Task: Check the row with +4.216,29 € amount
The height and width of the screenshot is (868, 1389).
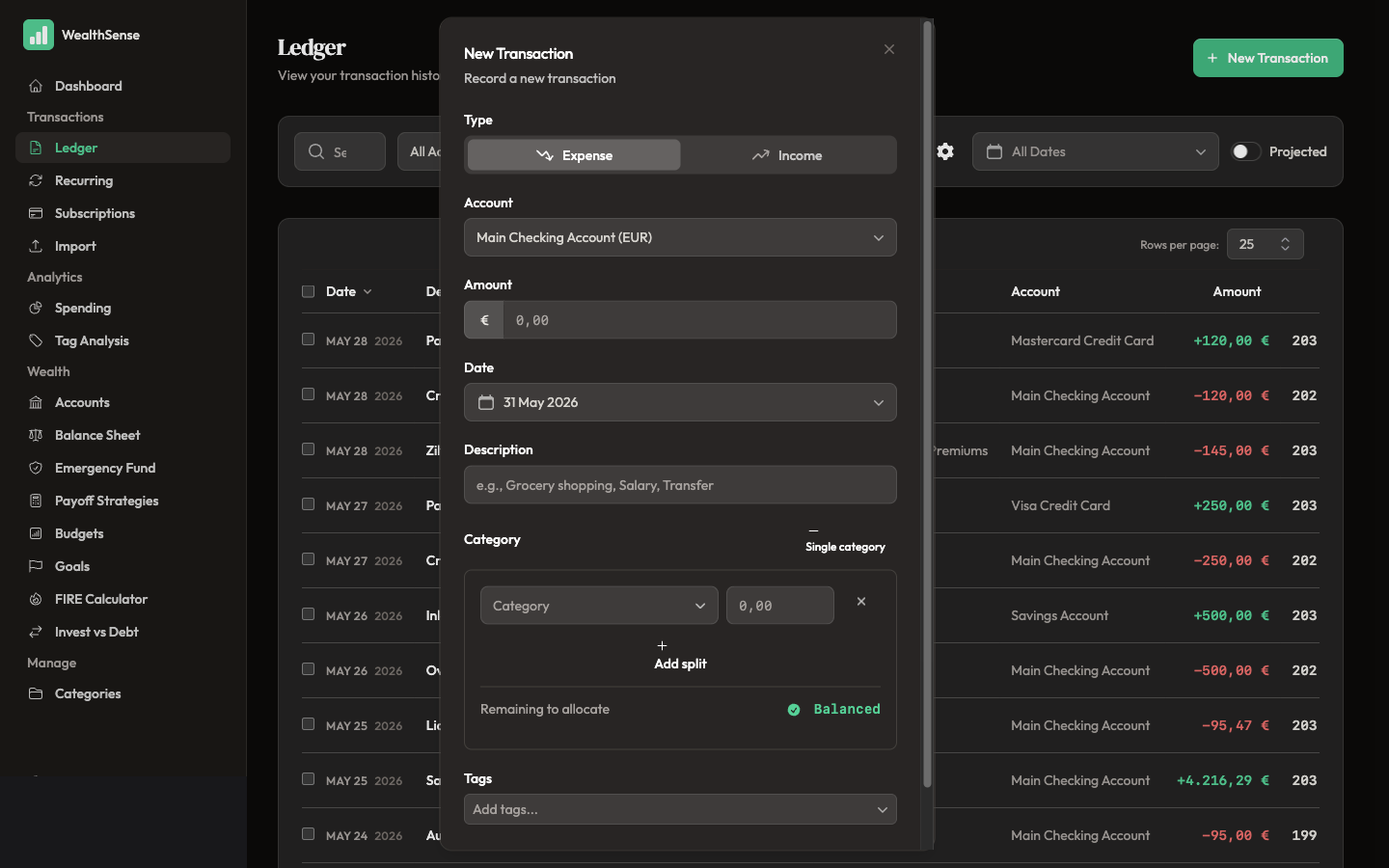Action: (308, 779)
